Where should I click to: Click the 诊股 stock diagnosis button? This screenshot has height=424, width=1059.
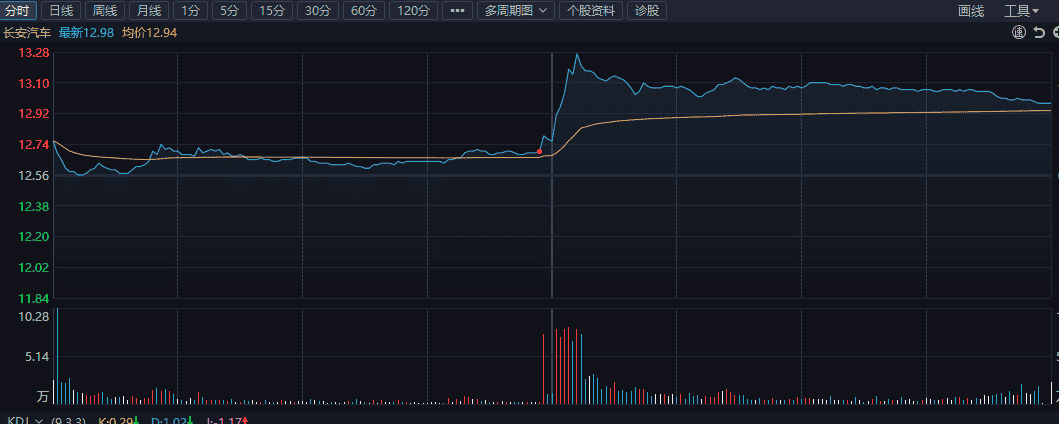pyautogui.click(x=647, y=11)
